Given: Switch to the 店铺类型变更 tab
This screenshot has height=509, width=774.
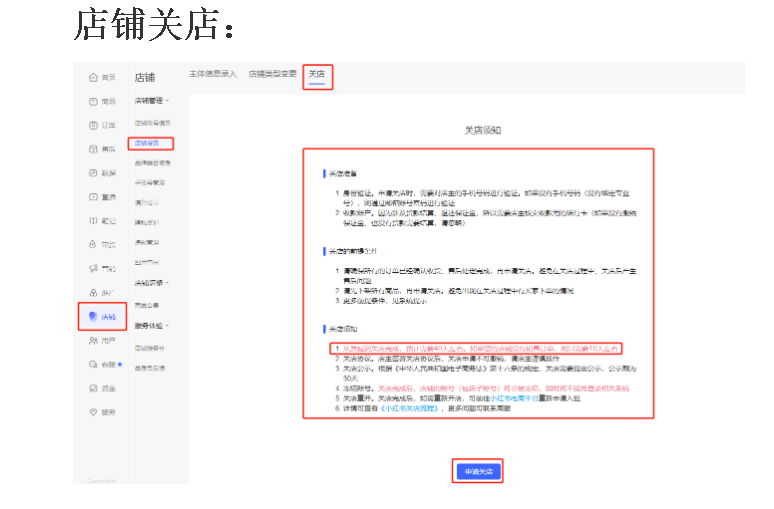Looking at the screenshot, I should point(273,75).
